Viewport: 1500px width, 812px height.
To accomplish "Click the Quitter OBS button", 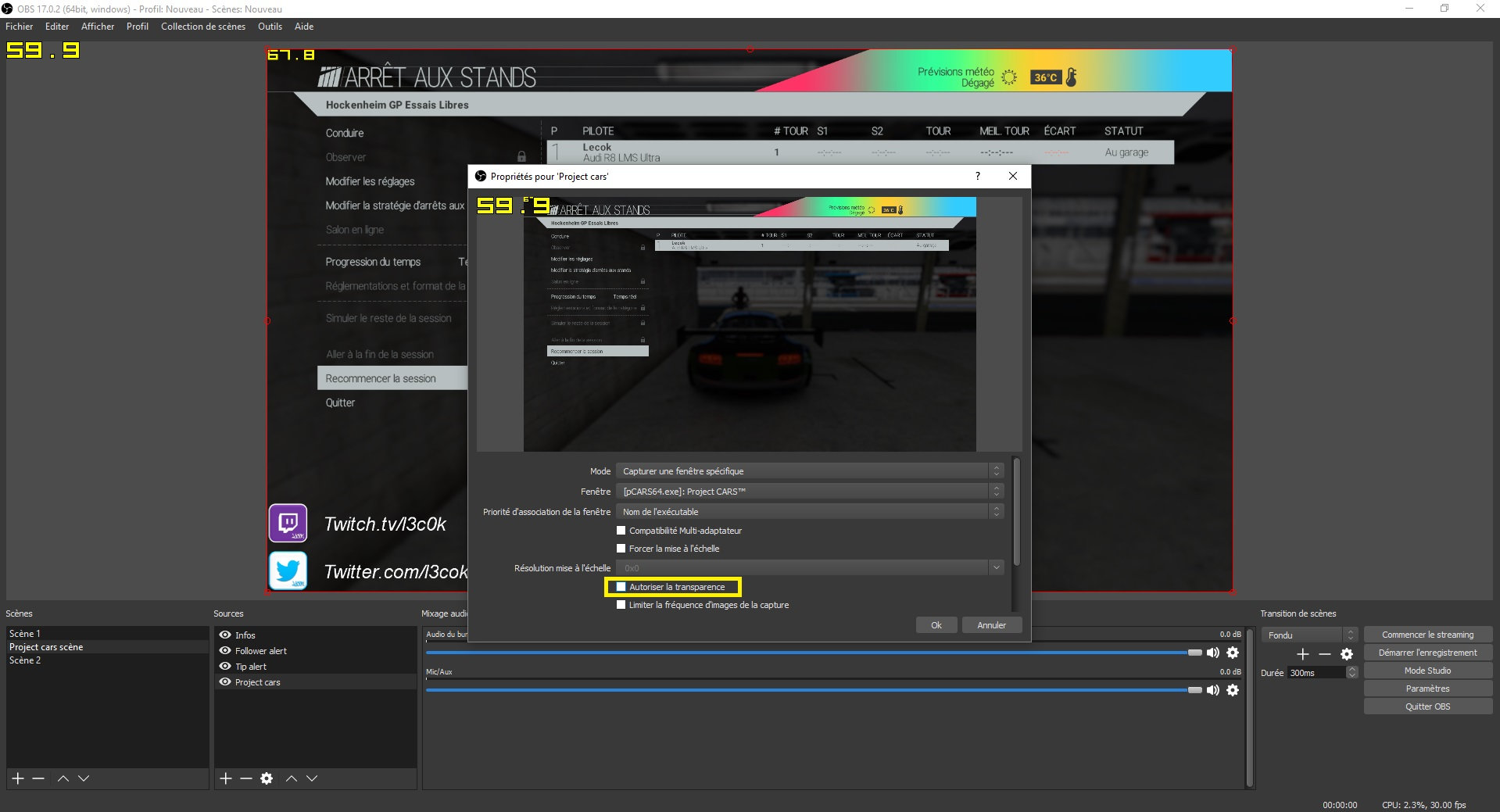I will tap(1428, 706).
